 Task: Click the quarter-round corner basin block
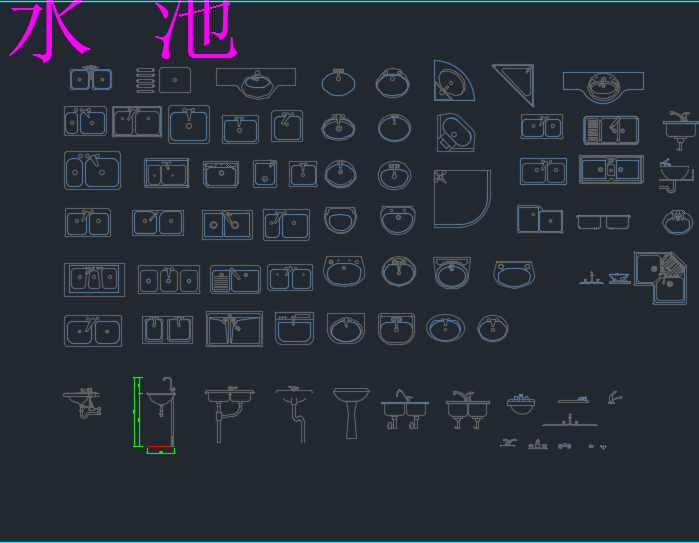tap(454, 81)
